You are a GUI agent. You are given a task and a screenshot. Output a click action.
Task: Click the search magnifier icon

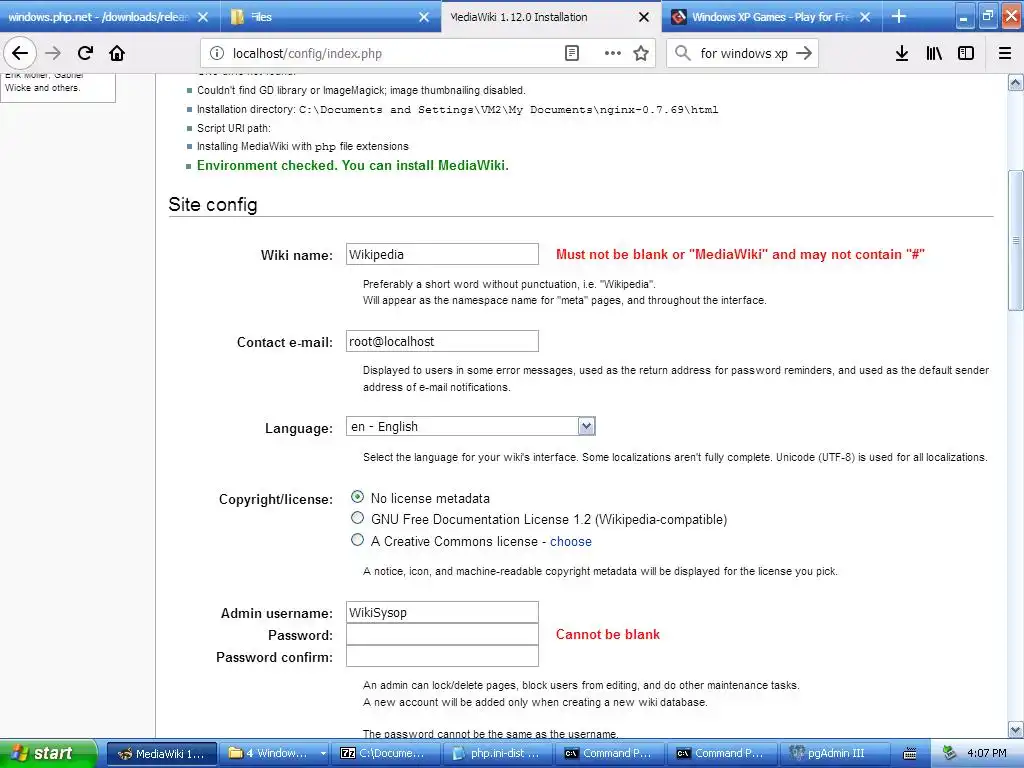[682, 53]
